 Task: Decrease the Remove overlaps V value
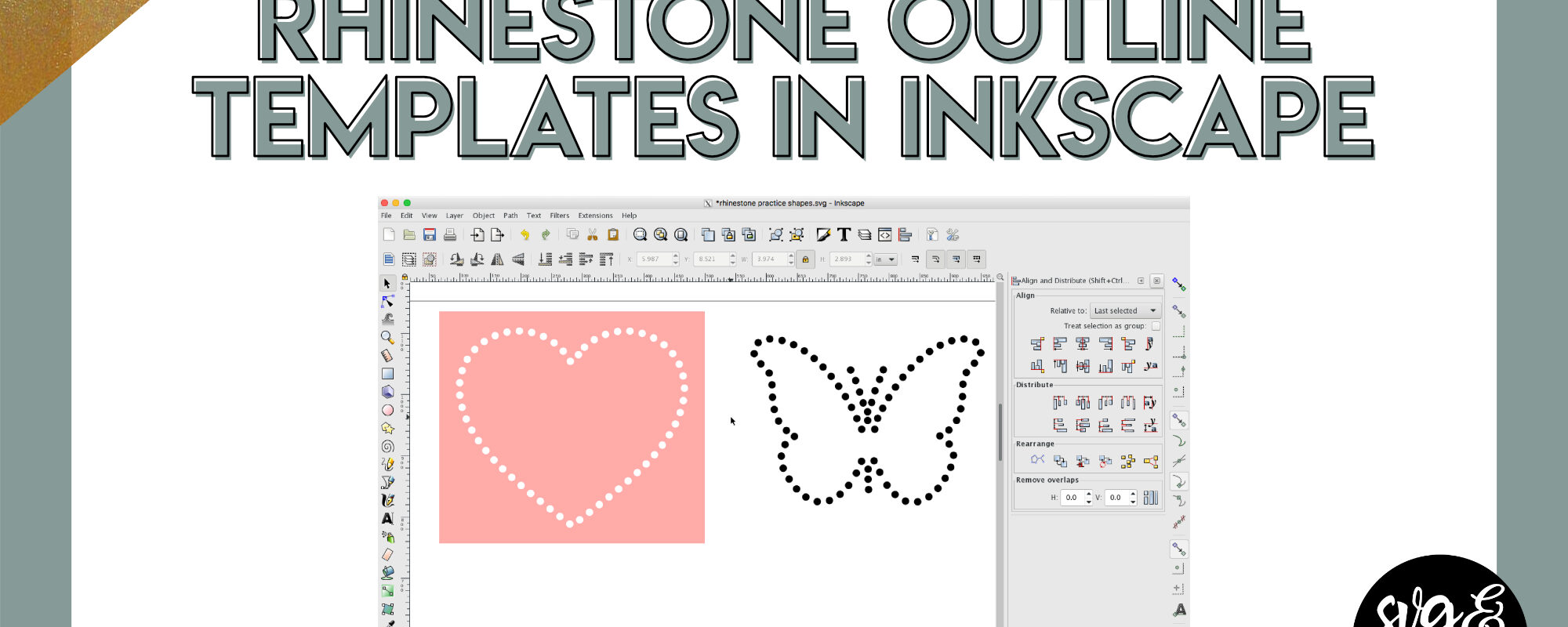[x=1133, y=501]
